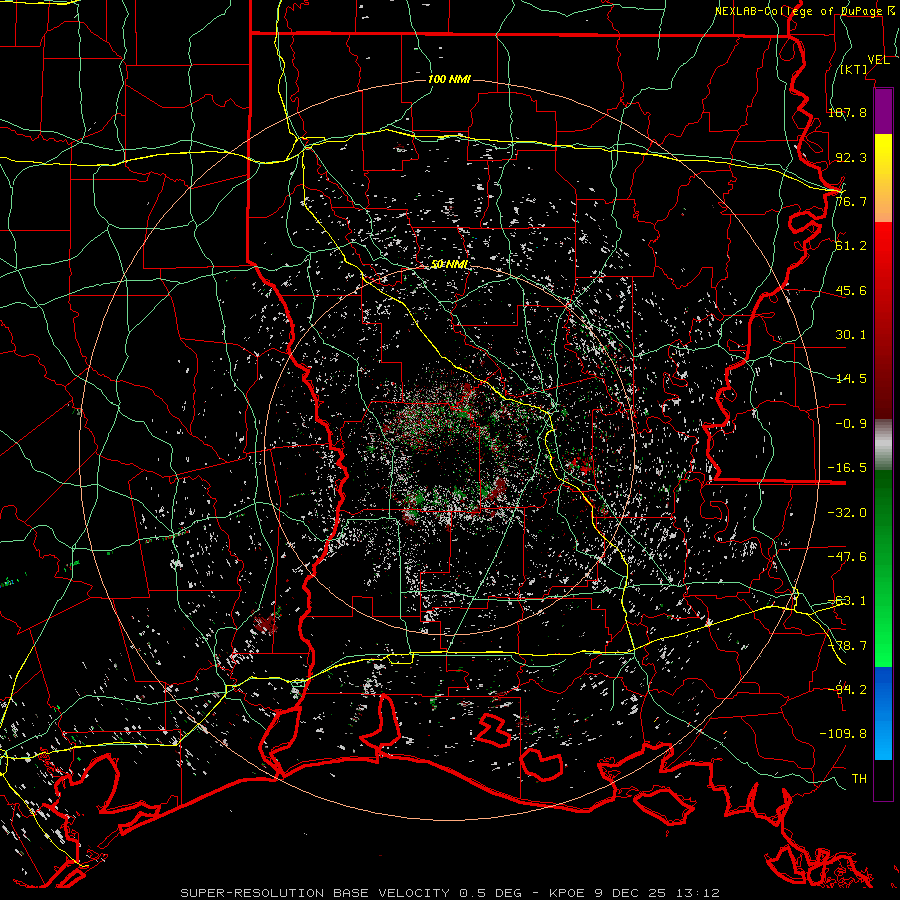Select the 14.5 scale value
The width and height of the screenshot is (900, 900).
tap(851, 379)
